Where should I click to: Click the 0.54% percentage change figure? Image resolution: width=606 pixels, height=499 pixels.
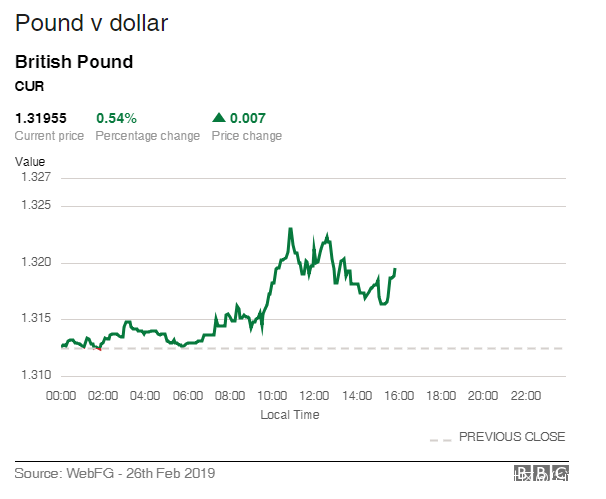pos(116,119)
